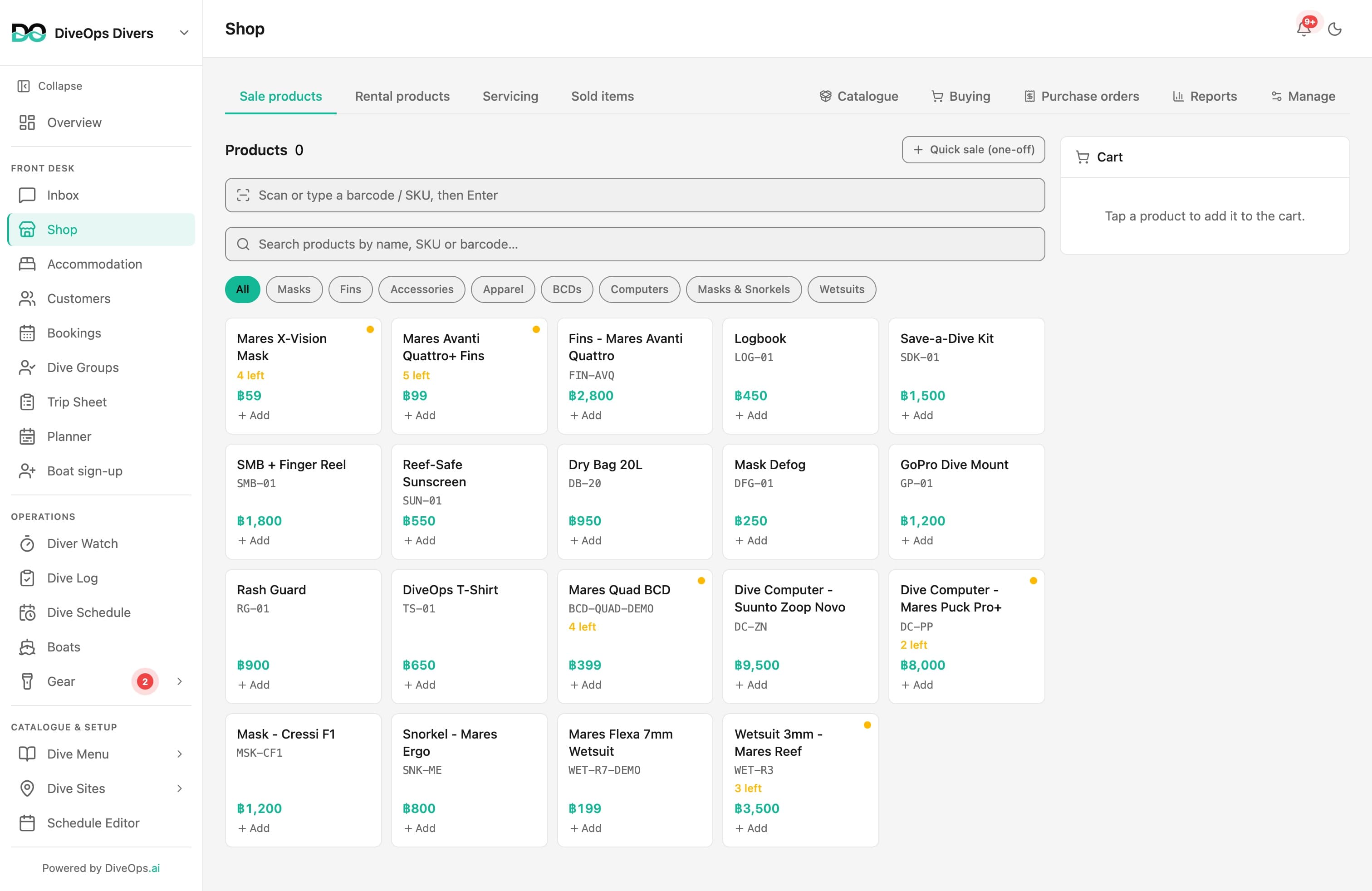Filter products by Masks & Snorkels
Screen dimensions: 1372x891
744,289
